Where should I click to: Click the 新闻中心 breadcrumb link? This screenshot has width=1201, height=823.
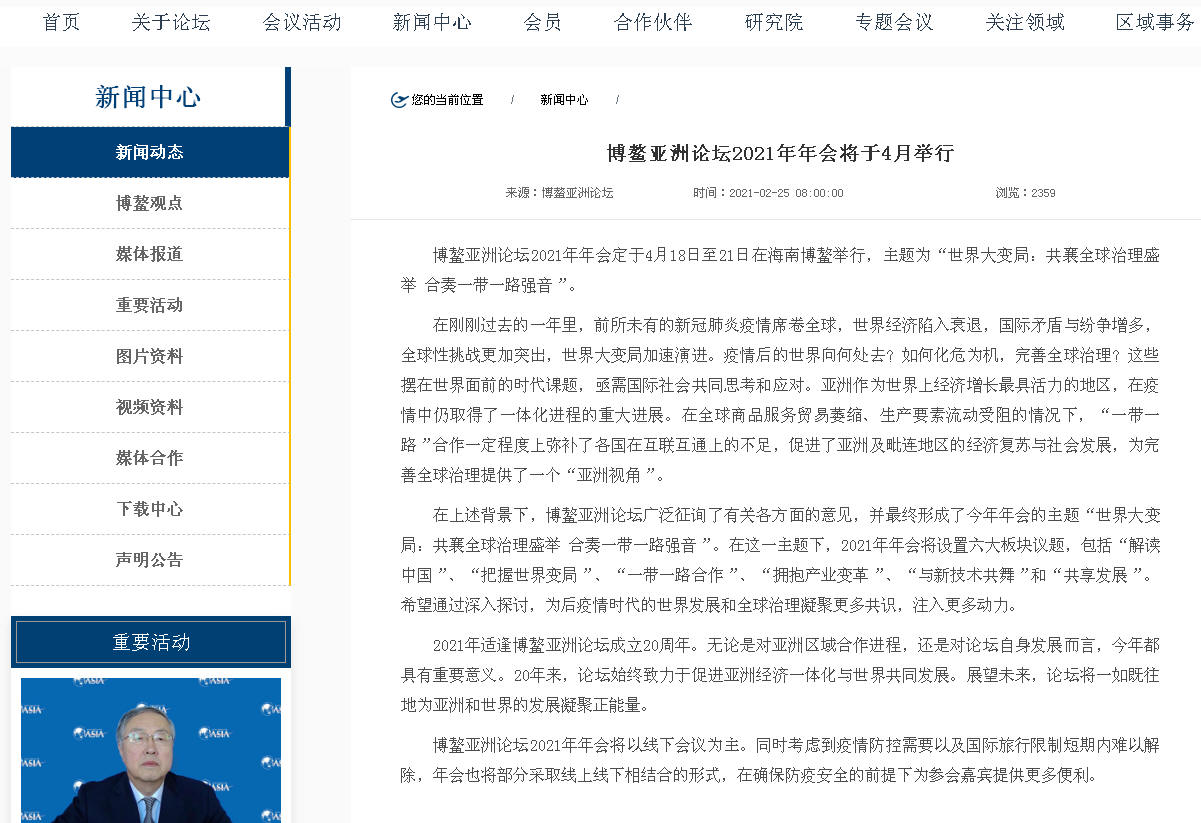[x=564, y=100]
